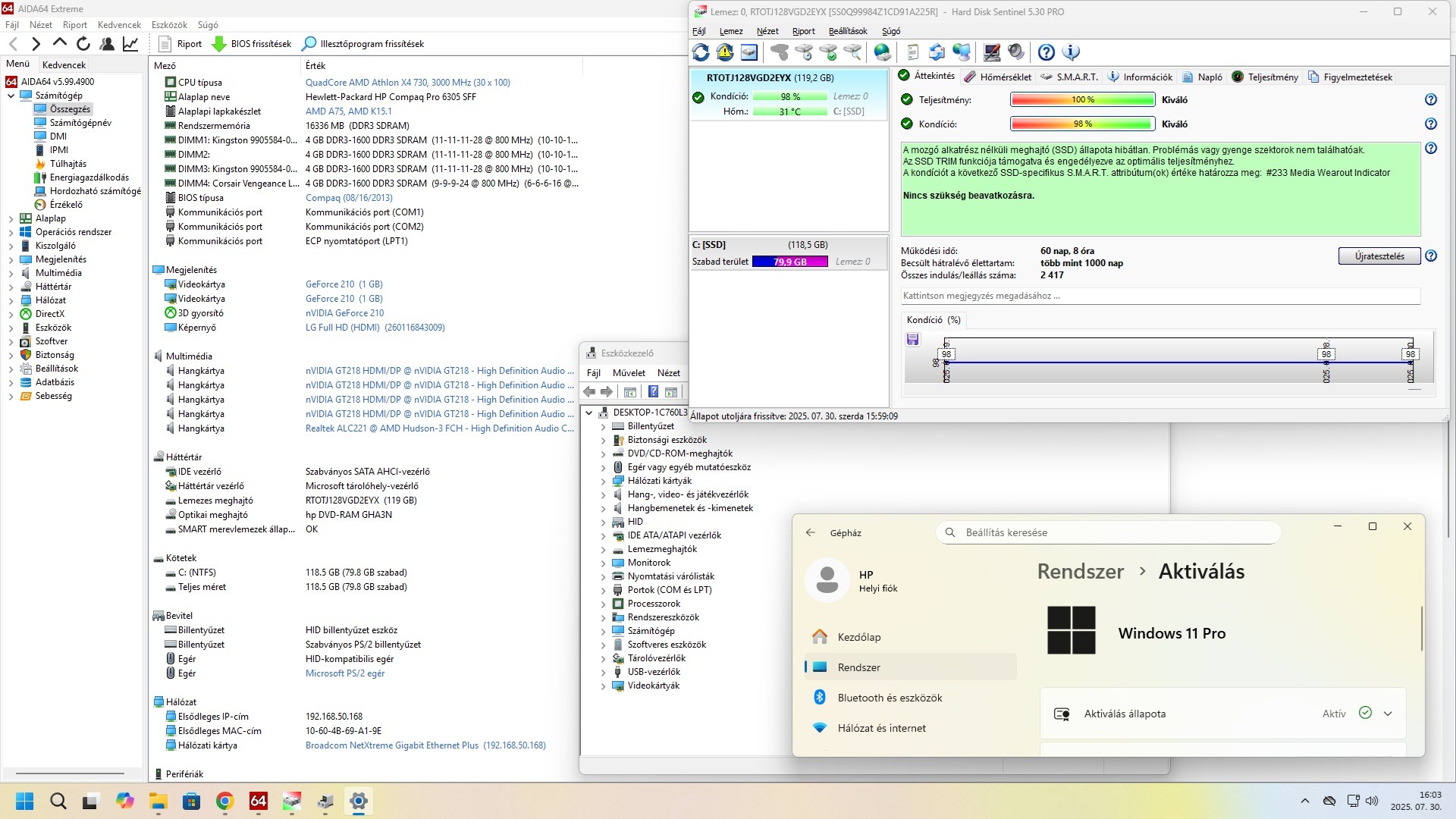Expand the Alaplap tree node
The image size is (1456, 819).
(x=11, y=218)
